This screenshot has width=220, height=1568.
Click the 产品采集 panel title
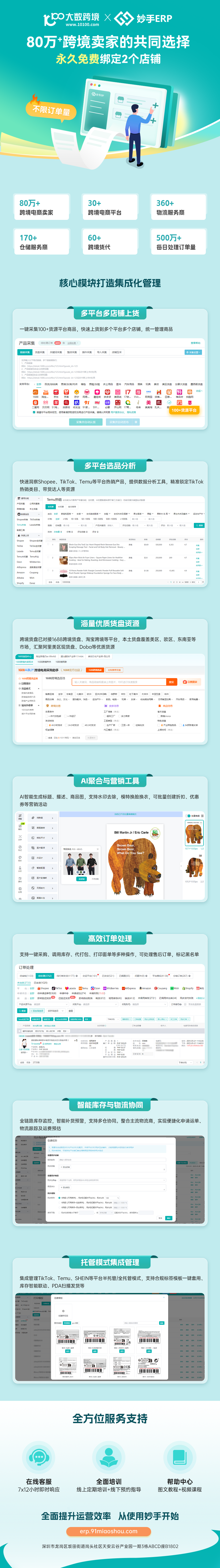tap(27, 343)
